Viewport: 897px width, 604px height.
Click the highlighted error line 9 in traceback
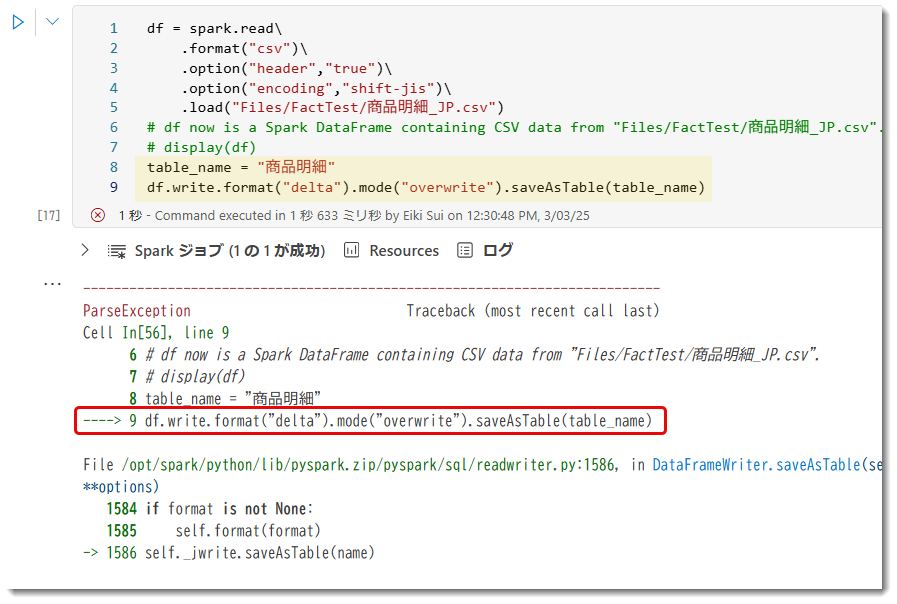[370, 421]
